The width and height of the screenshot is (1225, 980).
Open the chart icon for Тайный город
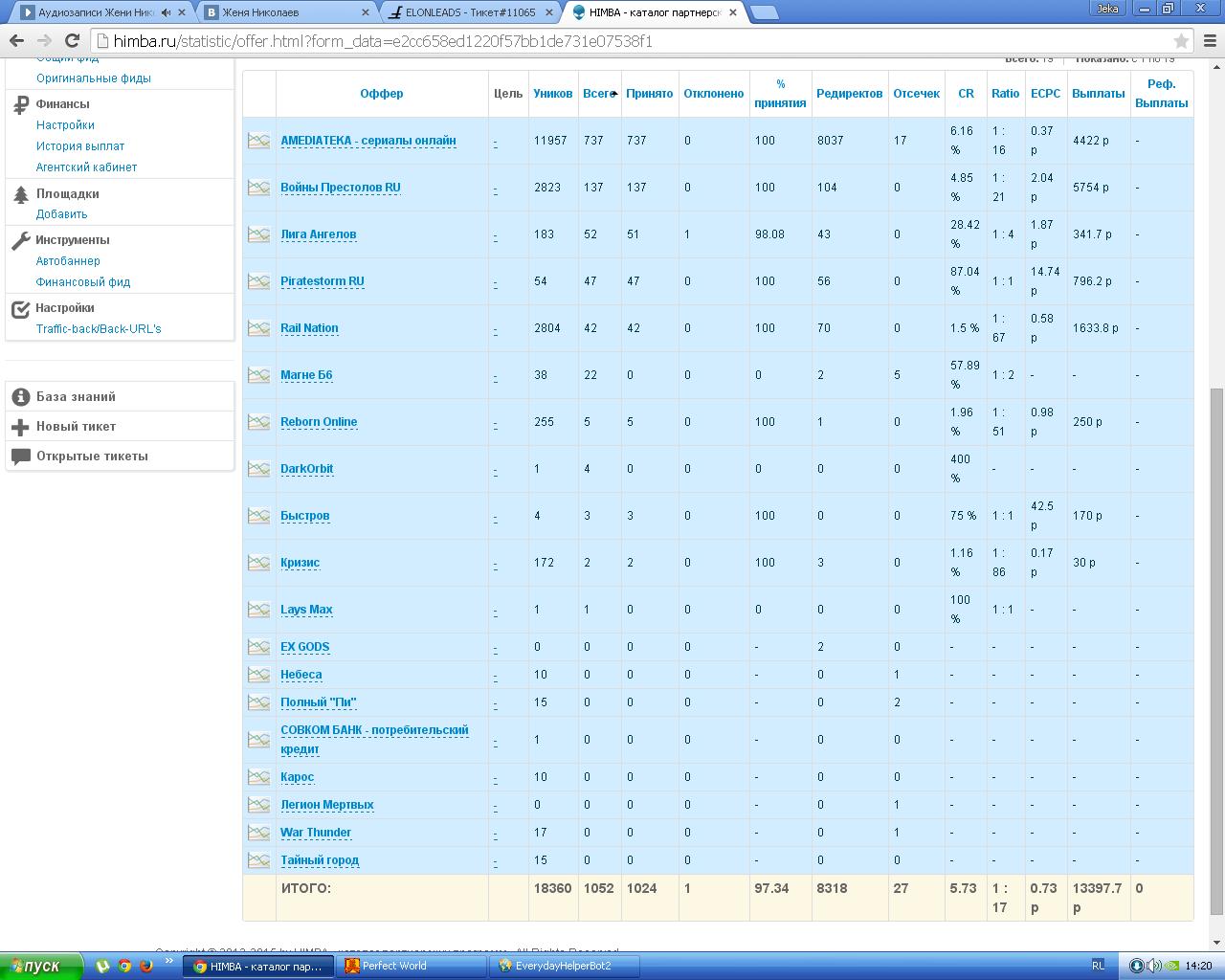coord(258,860)
